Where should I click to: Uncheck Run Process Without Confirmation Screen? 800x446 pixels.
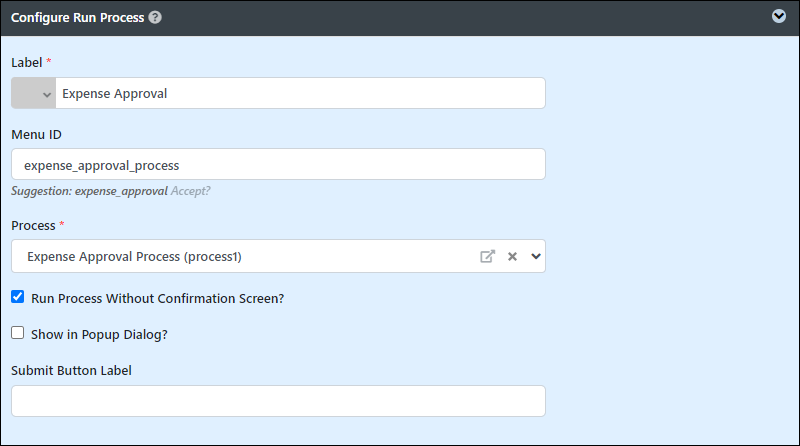coord(18,296)
